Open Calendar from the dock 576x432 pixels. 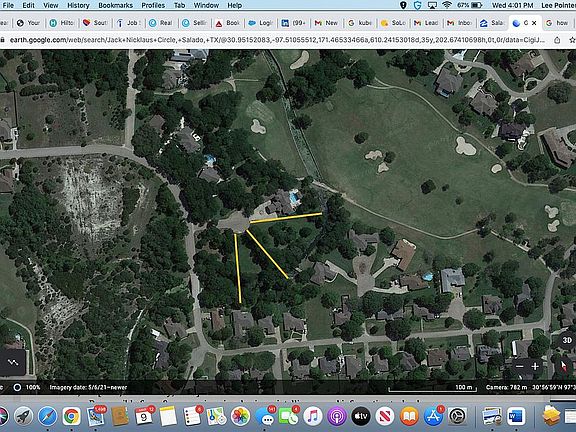[144, 416]
